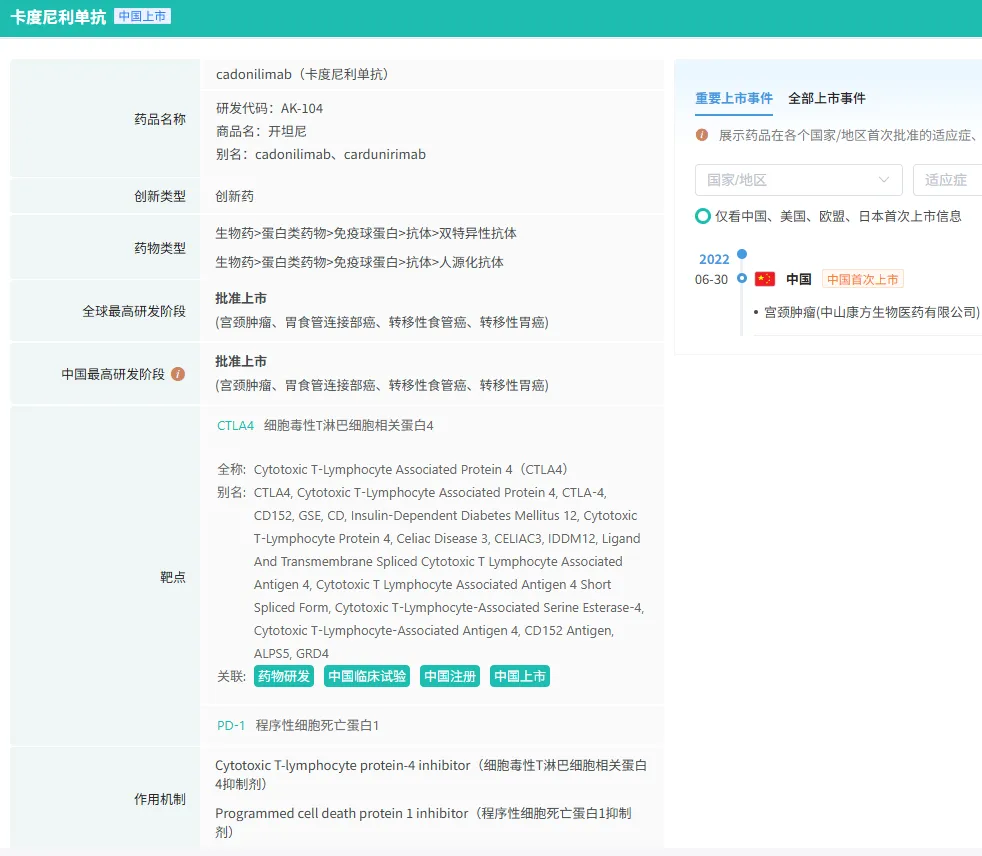This screenshot has height=856, width=982.
Task: Switch to 重要上市事件 tab
Action: (x=734, y=98)
